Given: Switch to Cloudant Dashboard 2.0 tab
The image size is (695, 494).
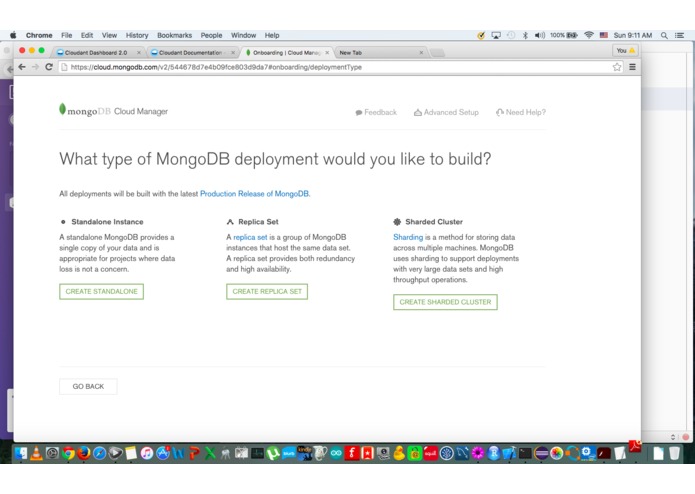Looking at the screenshot, I should (98, 53).
